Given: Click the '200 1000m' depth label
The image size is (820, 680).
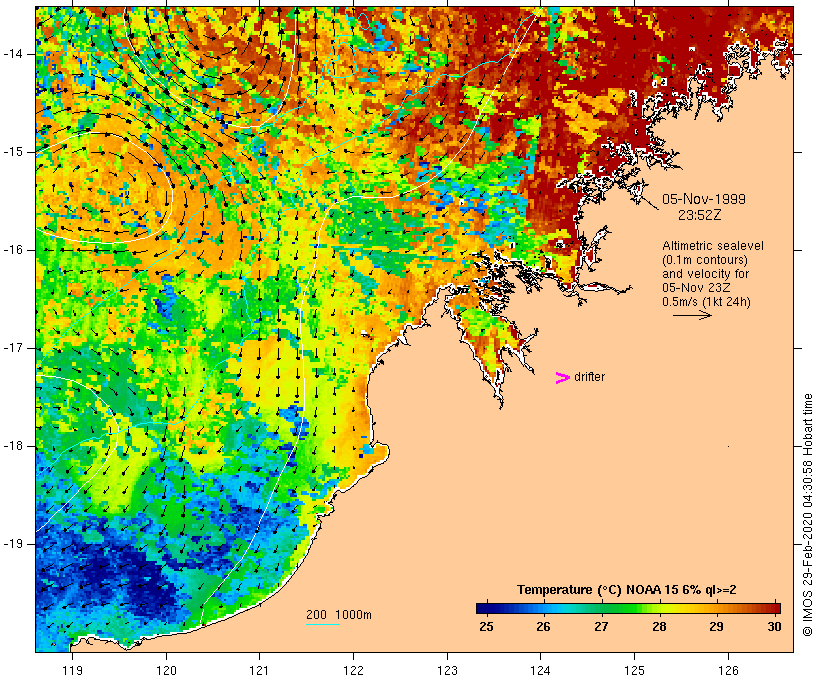Looking at the screenshot, I should point(339,615).
